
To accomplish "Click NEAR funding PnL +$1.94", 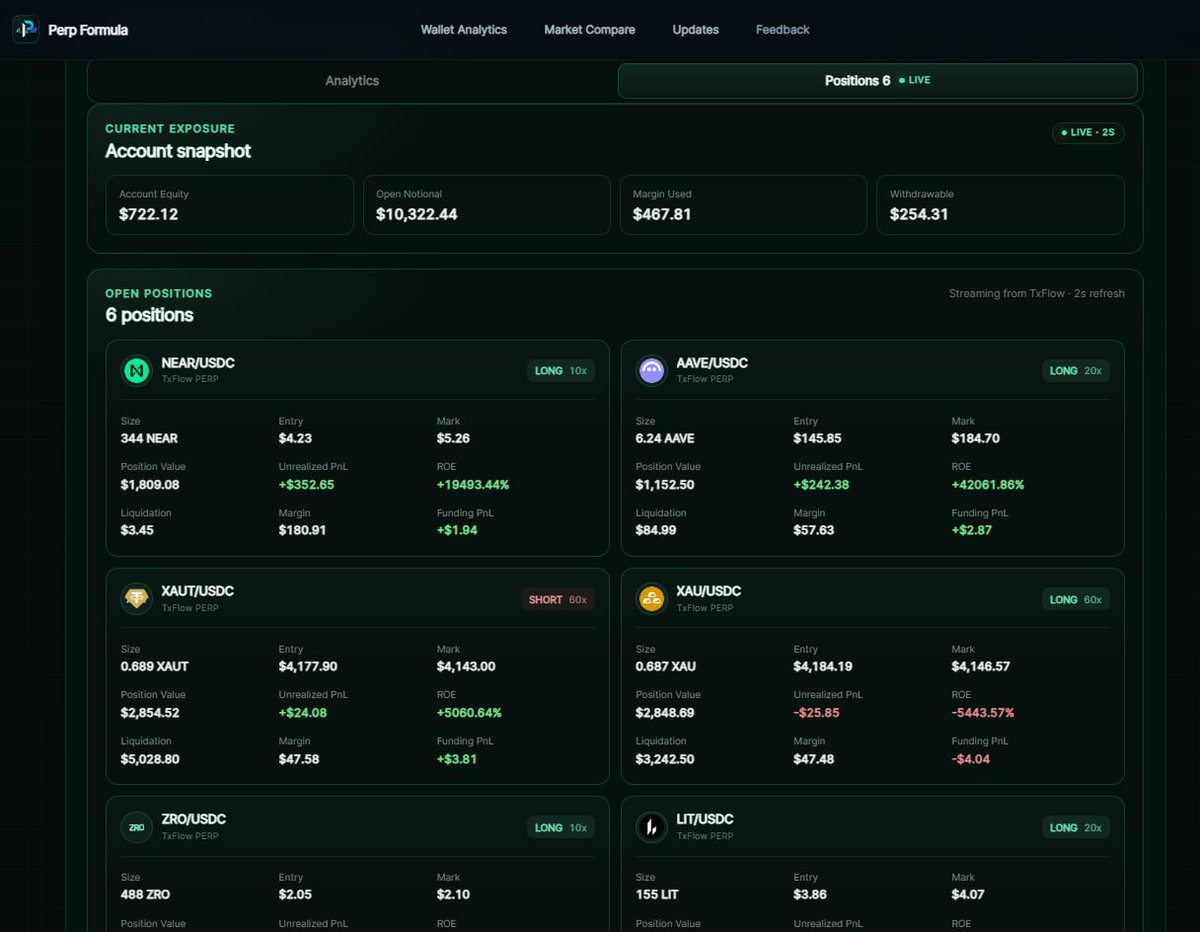I will [x=457, y=530].
